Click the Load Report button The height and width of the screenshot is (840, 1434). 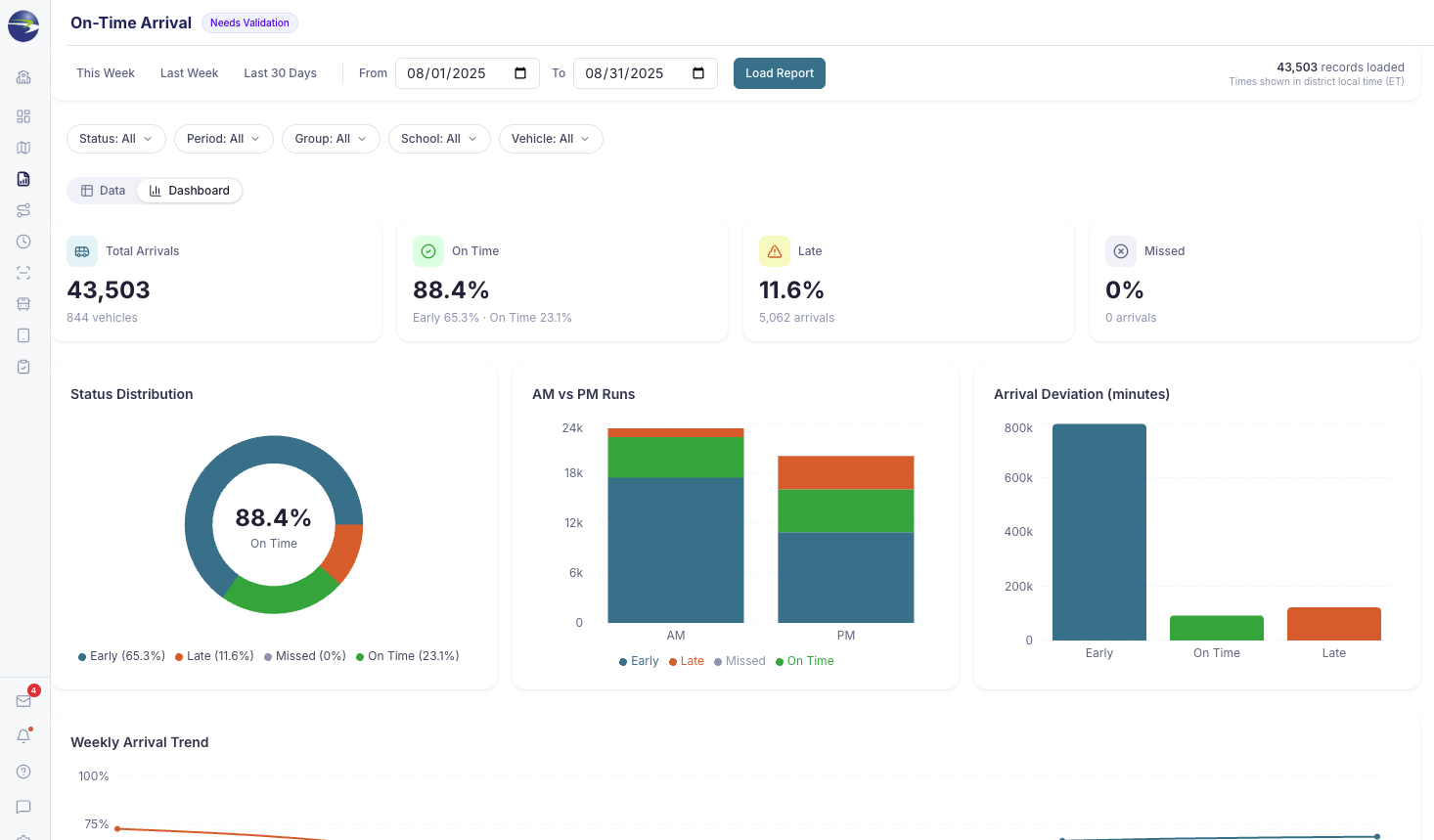coord(780,73)
